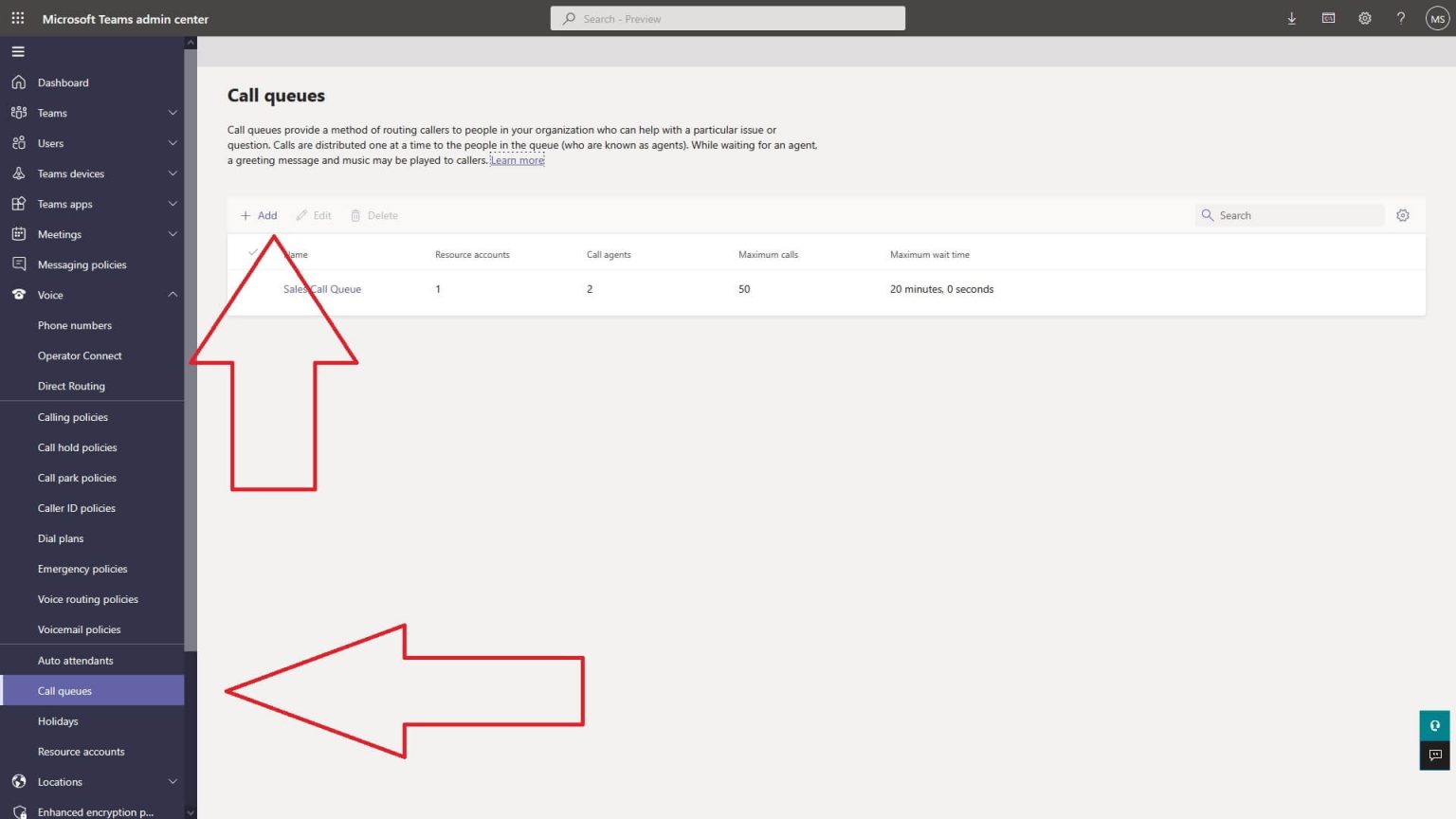Collapse the navigation with the hamburger icon
Screen dimensions: 1456x819
(x=17, y=50)
